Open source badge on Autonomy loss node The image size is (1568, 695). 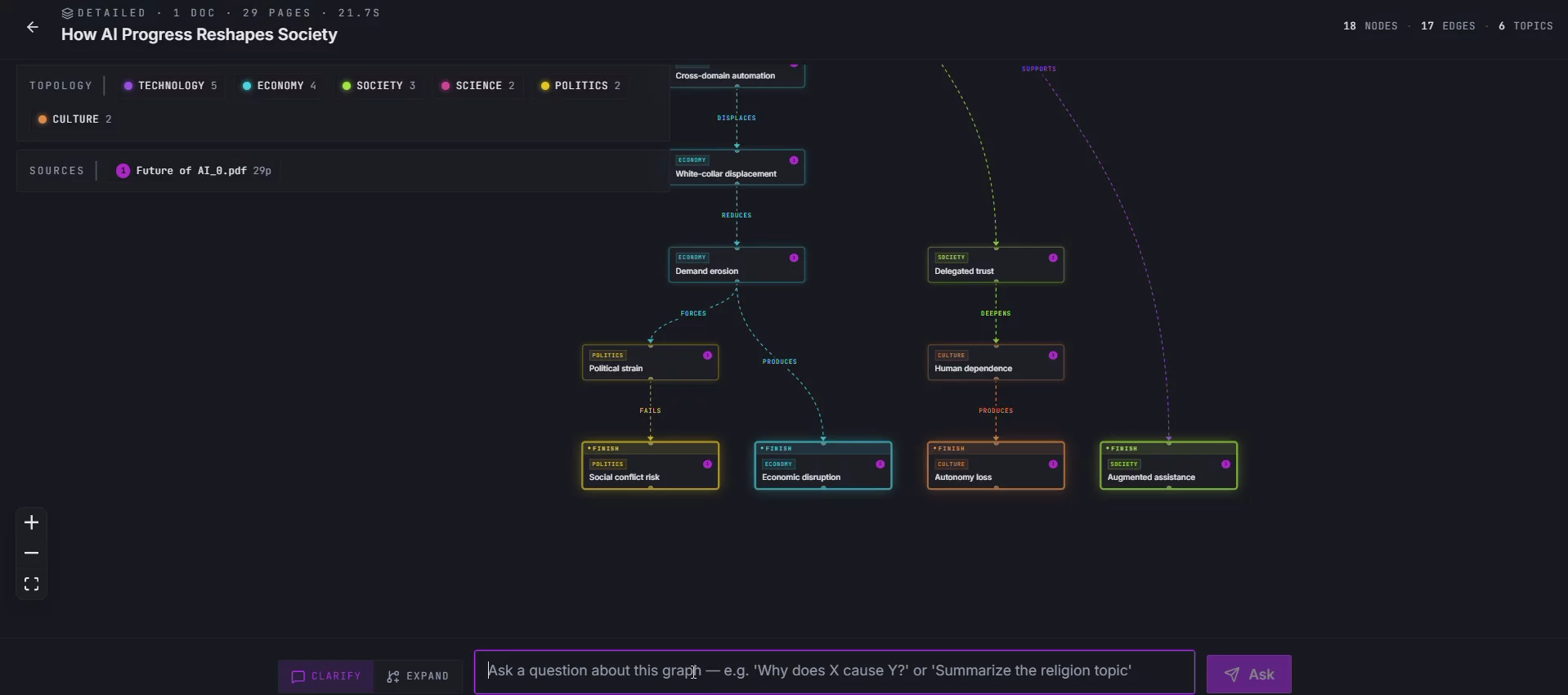coord(1053,464)
